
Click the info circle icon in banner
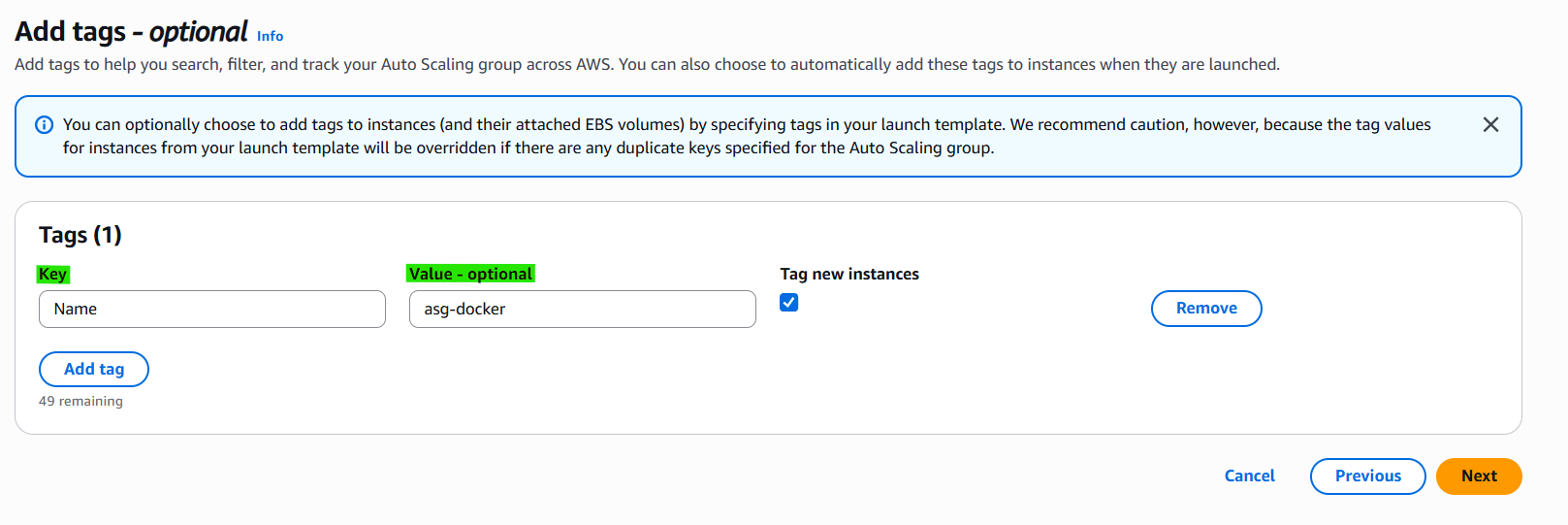44,125
